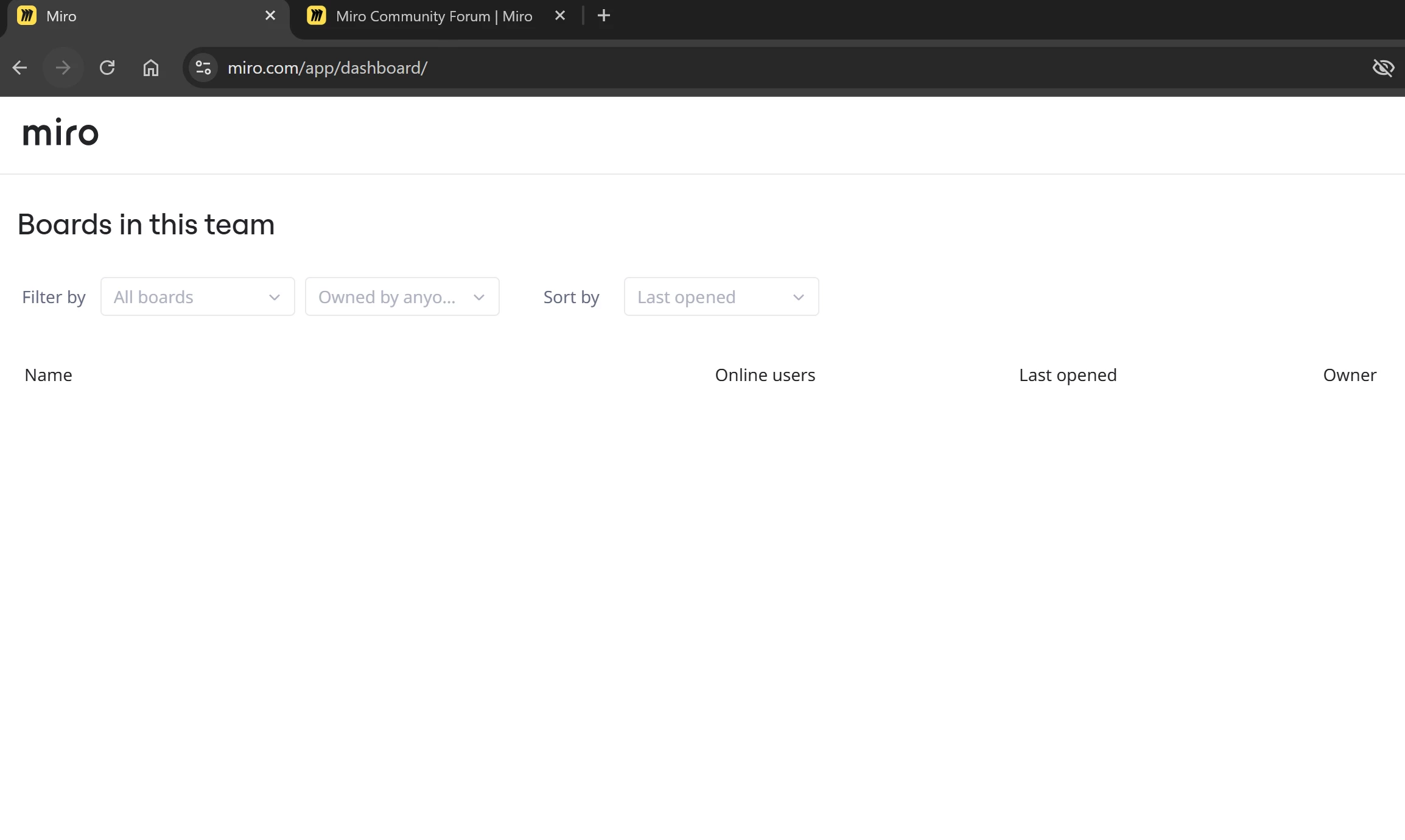The width and height of the screenshot is (1405, 840).
Task: Switch to Miro Community Forum tab
Action: click(x=433, y=16)
